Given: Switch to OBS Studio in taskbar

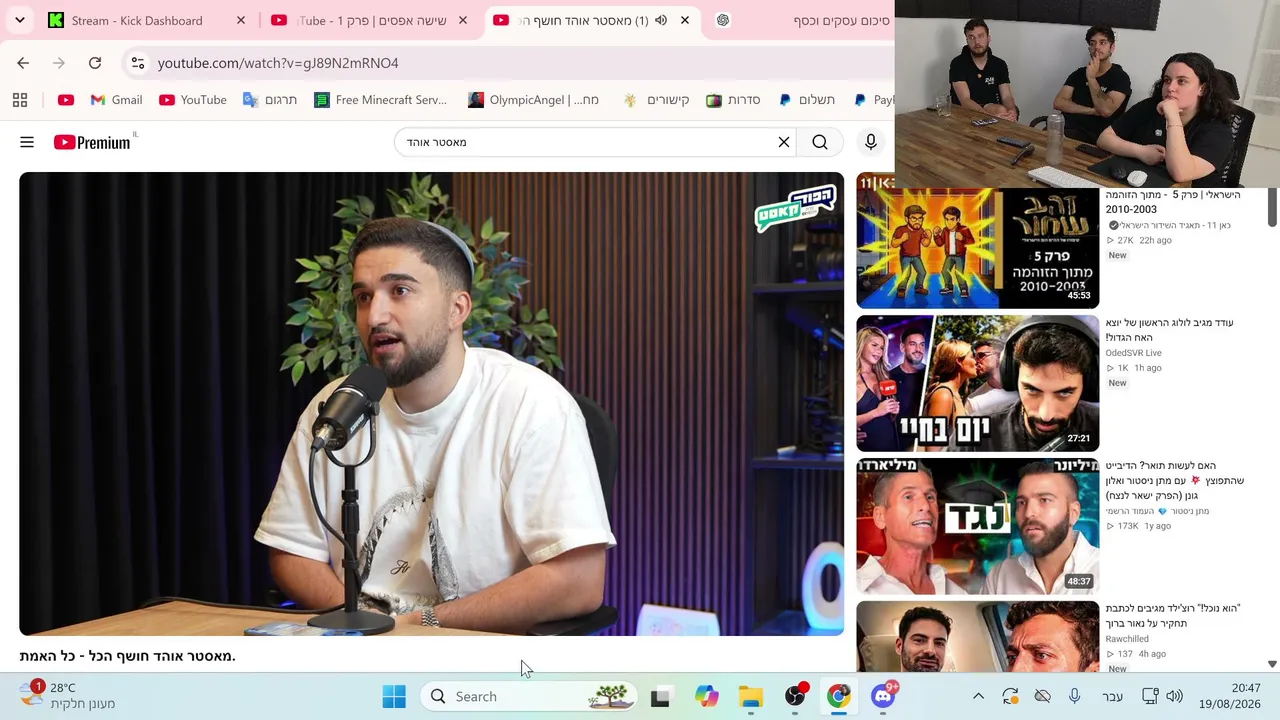Looking at the screenshot, I should click(795, 696).
